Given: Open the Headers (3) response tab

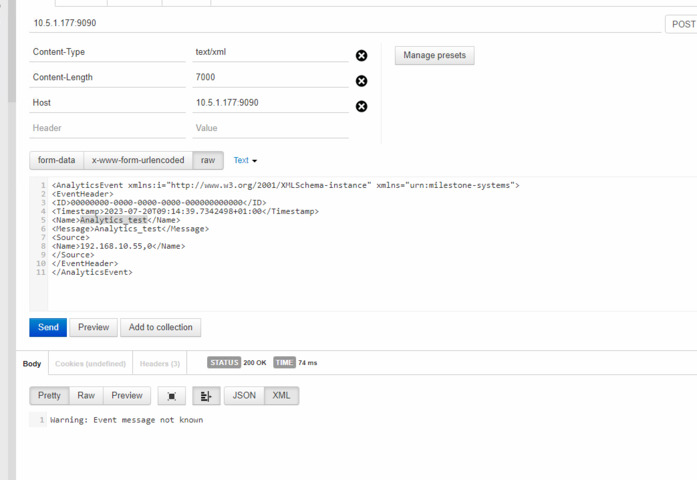Looking at the screenshot, I should (160, 363).
